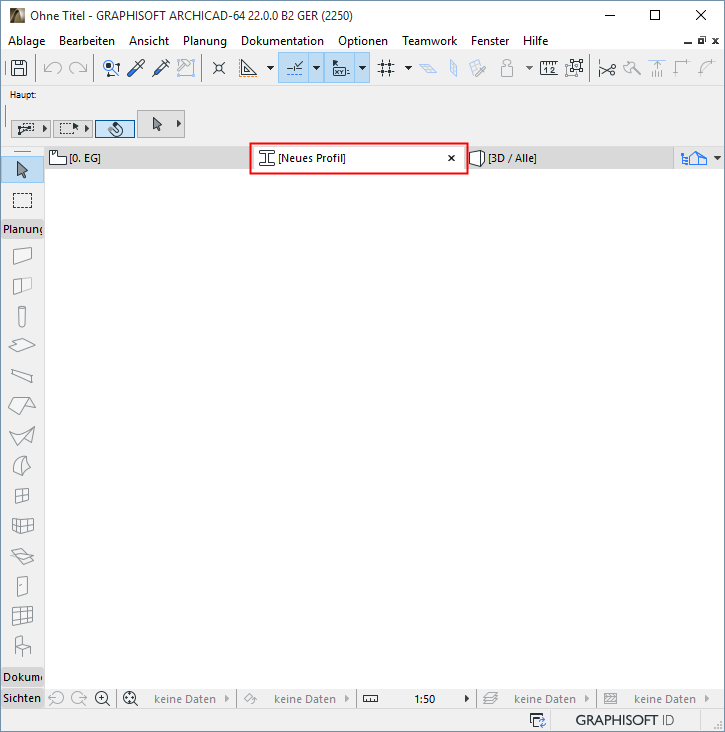The width and height of the screenshot is (725, 732).
Task: Open dropdown beside the lock icon
Action: (529, 68)
